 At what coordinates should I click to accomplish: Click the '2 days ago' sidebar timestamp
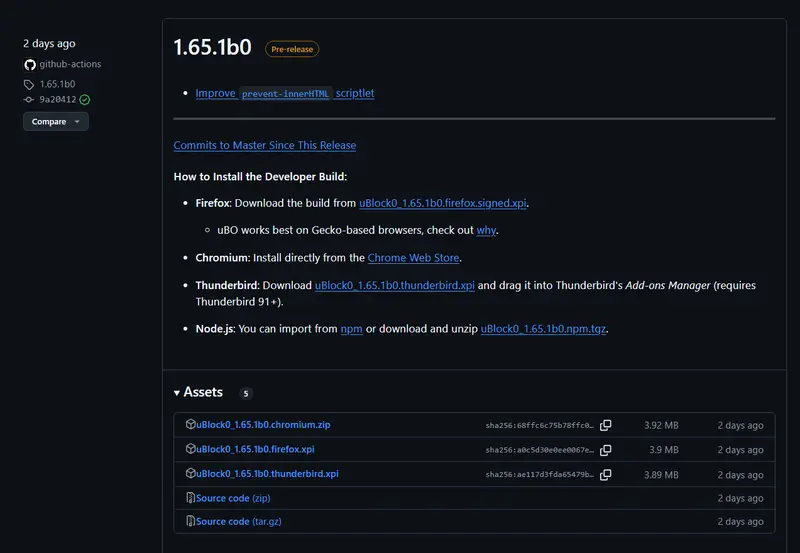click(49, 44)
